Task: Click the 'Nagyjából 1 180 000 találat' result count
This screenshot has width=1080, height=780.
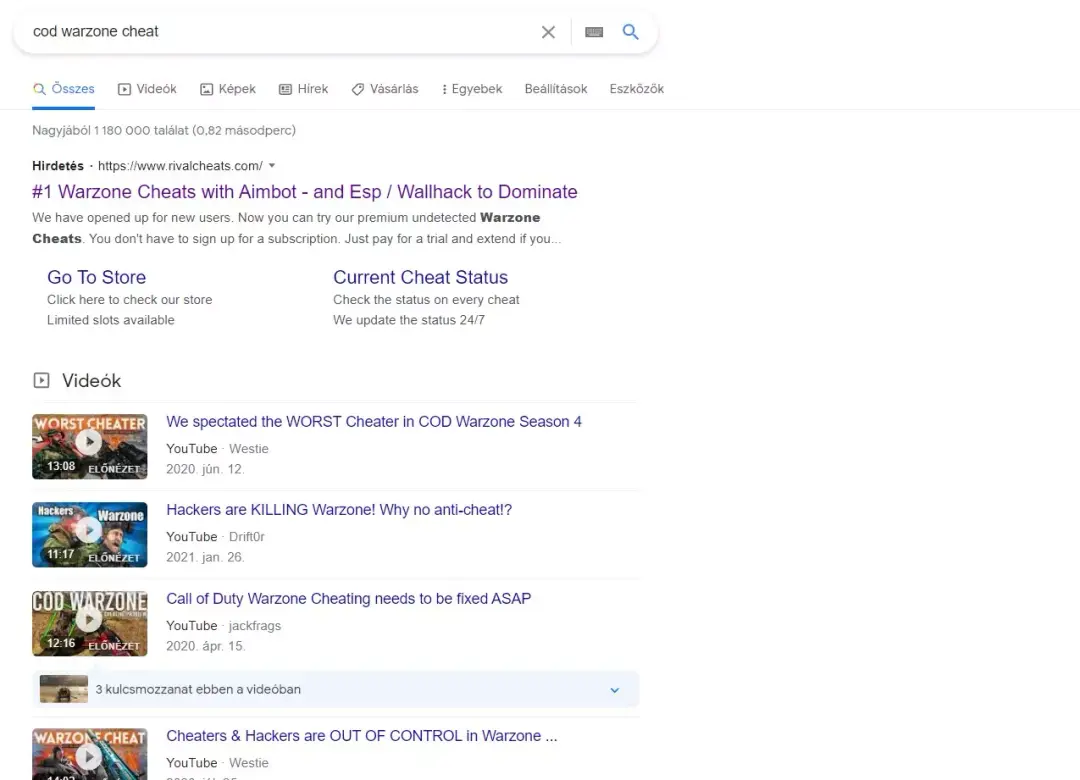Action: [x=164, y=130]
